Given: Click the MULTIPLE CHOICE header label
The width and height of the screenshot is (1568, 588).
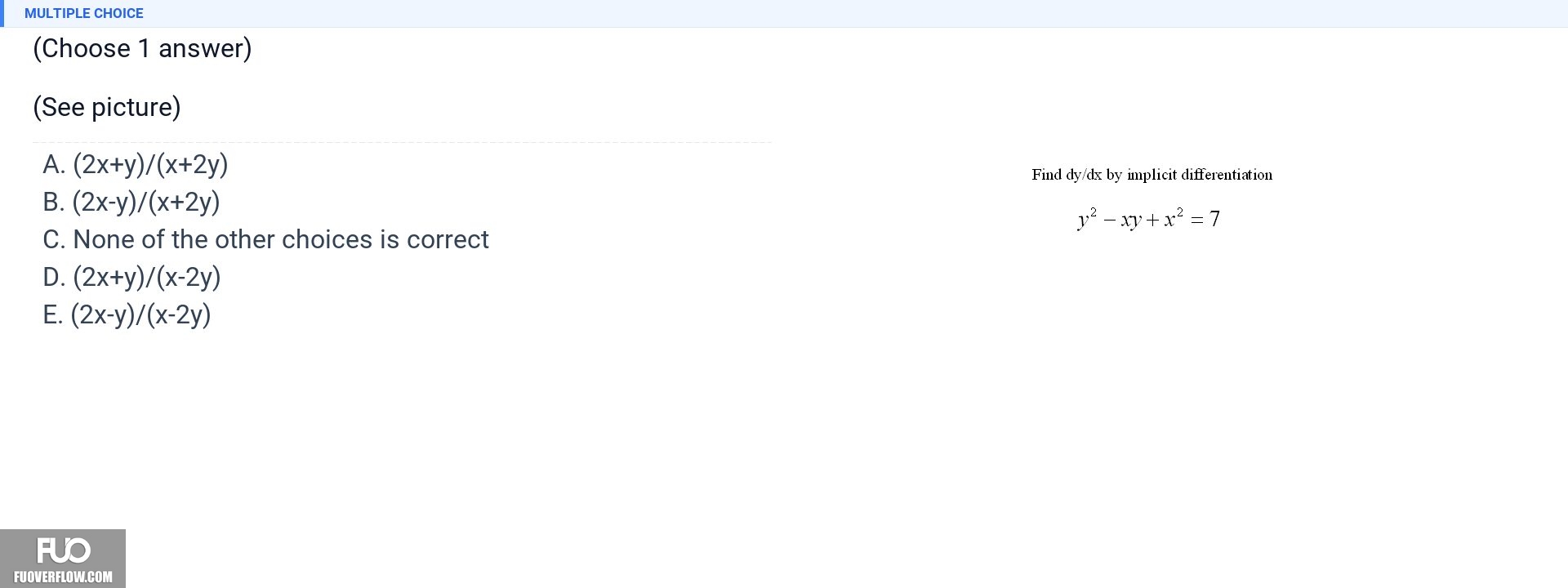Looking at the screenshot, I should (x=84, y=13).
